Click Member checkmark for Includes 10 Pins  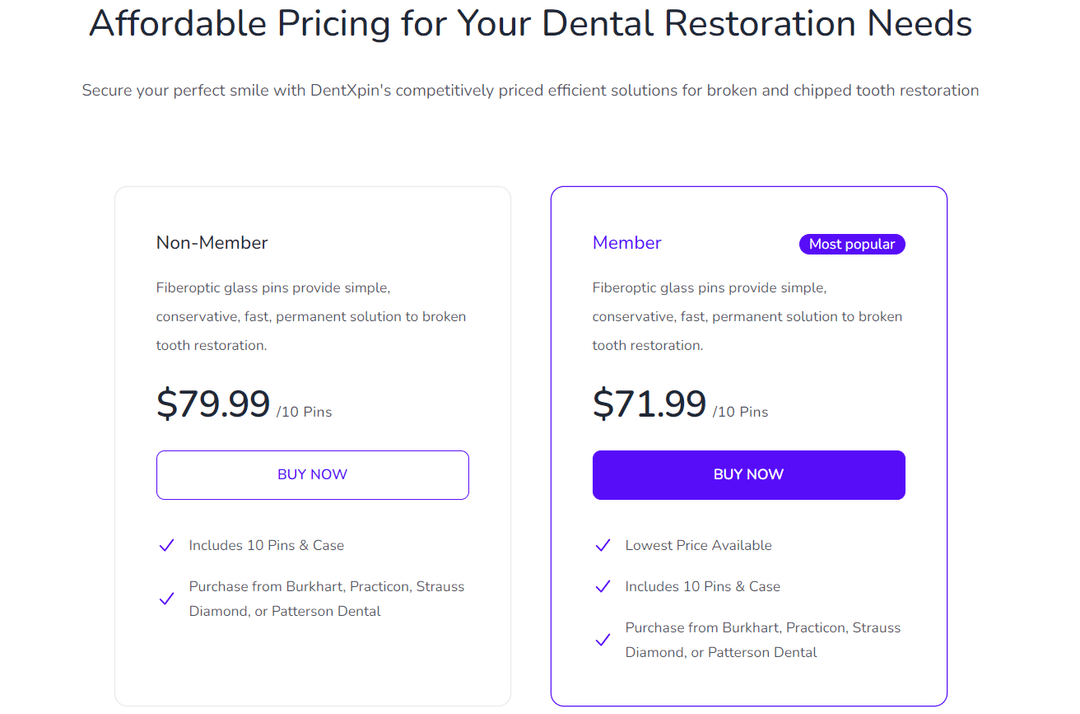pyautogui.click(x=602, y=587)
